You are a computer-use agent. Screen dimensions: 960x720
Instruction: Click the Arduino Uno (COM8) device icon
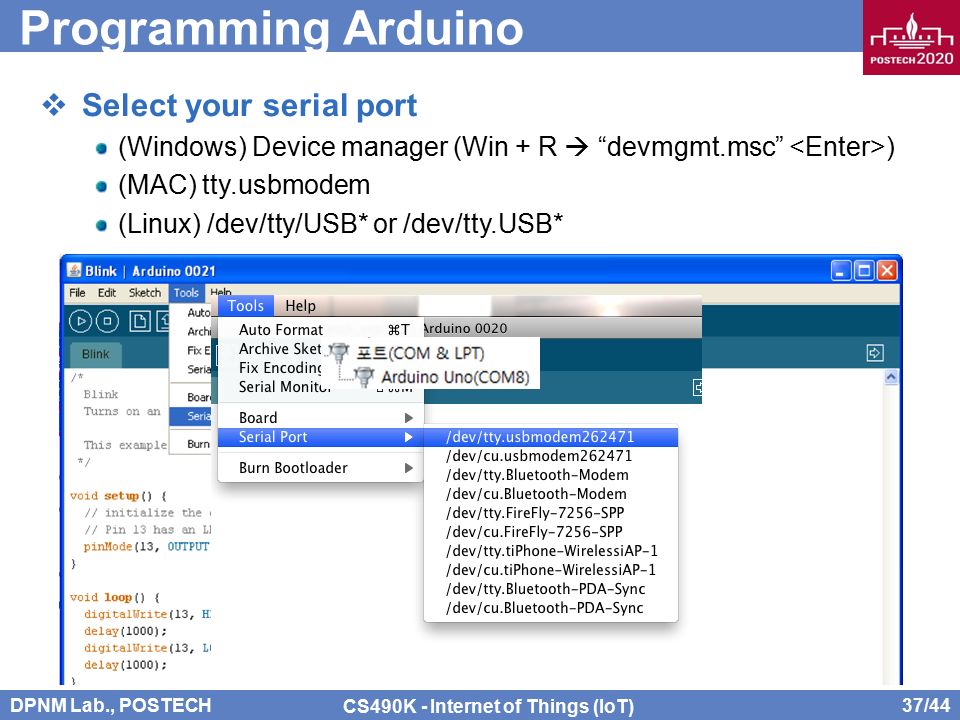(x=364, y=377)
